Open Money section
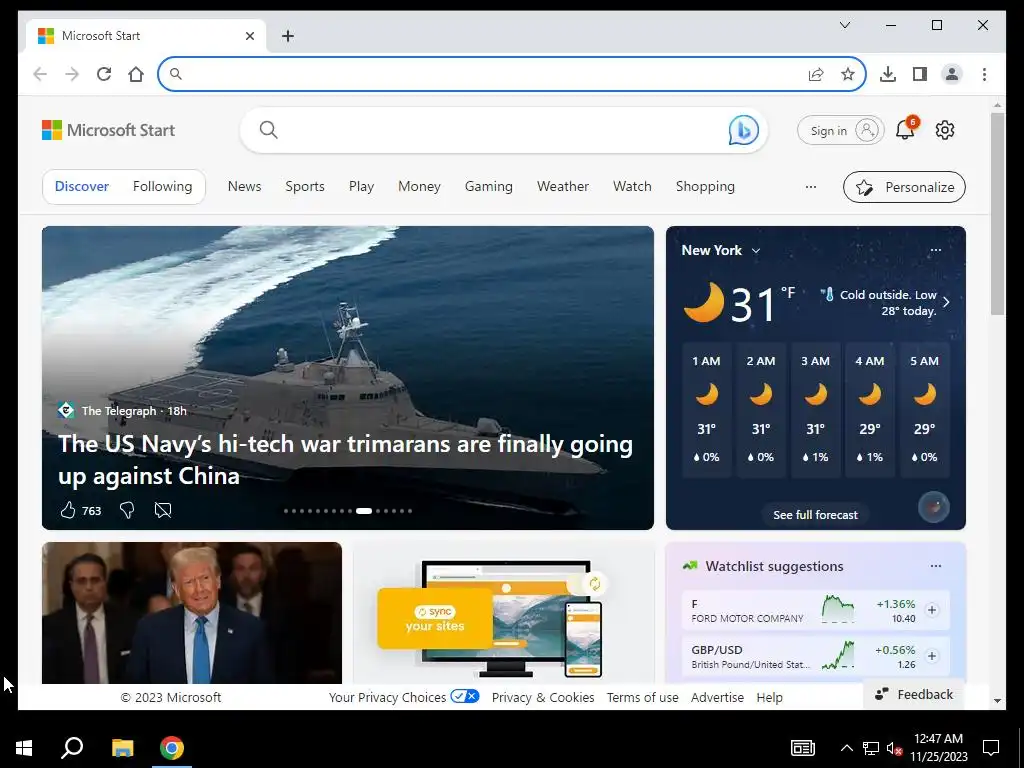Screen dimensions: 1024x768 (x=419, y=187)
